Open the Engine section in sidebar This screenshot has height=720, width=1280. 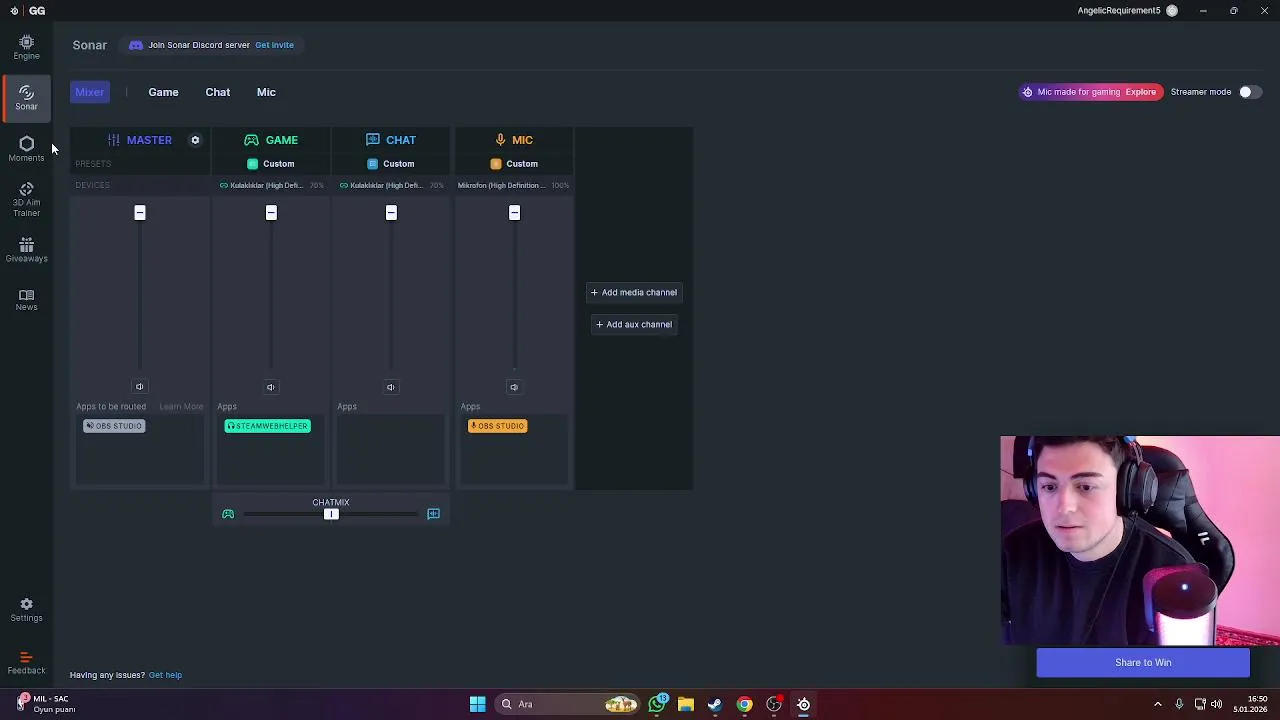26,47
